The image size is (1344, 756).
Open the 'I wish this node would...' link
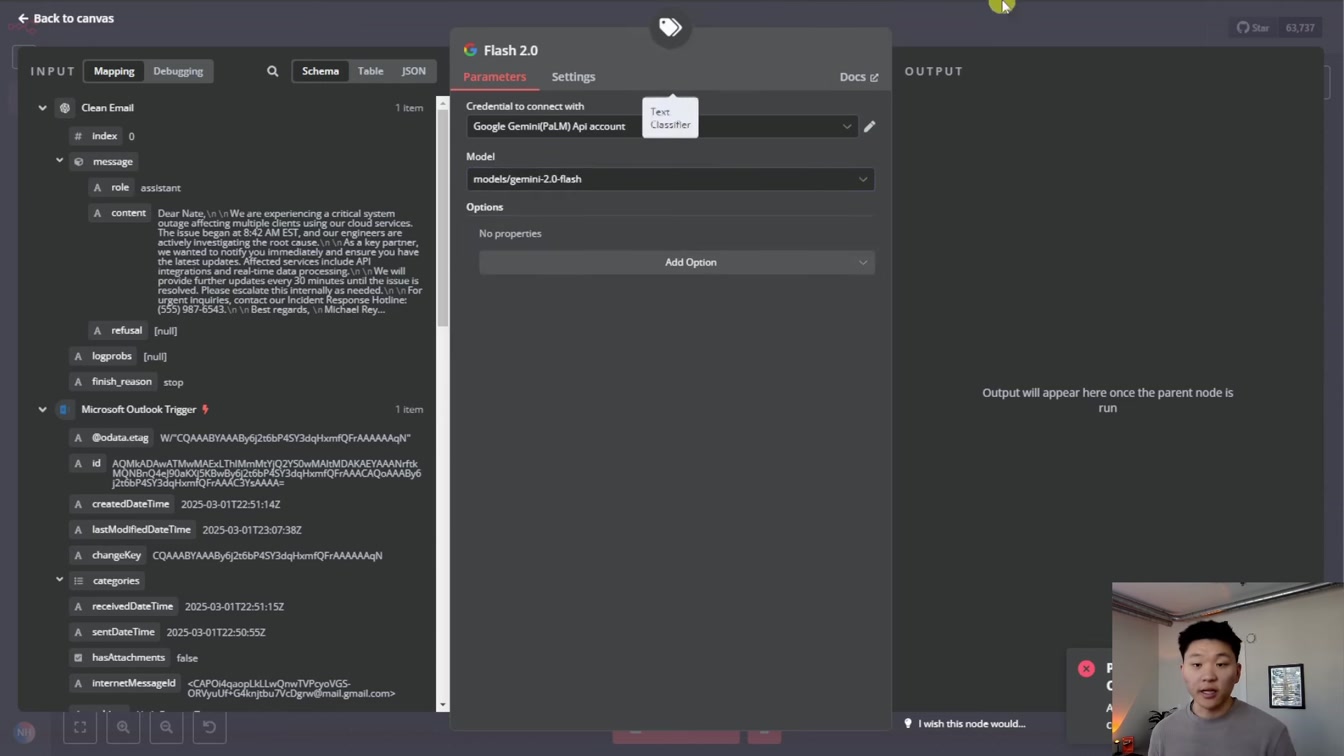(965, 724)
